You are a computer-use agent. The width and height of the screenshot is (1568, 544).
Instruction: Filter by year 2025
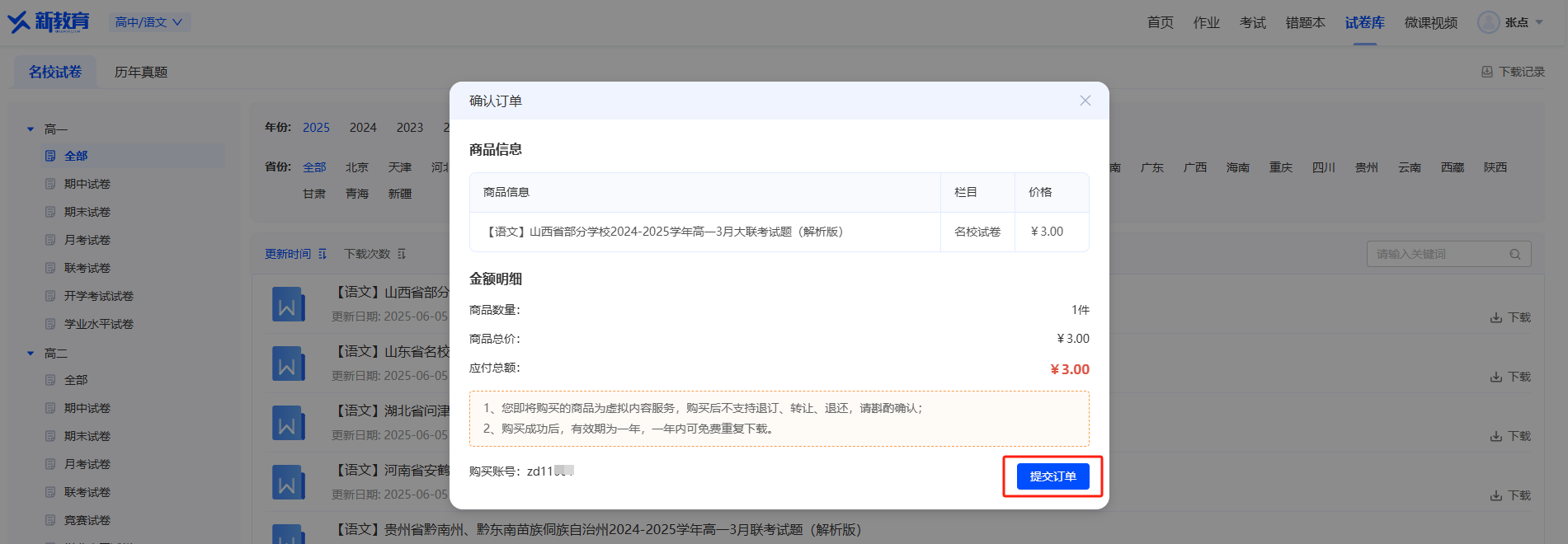[x=316, y=127]
